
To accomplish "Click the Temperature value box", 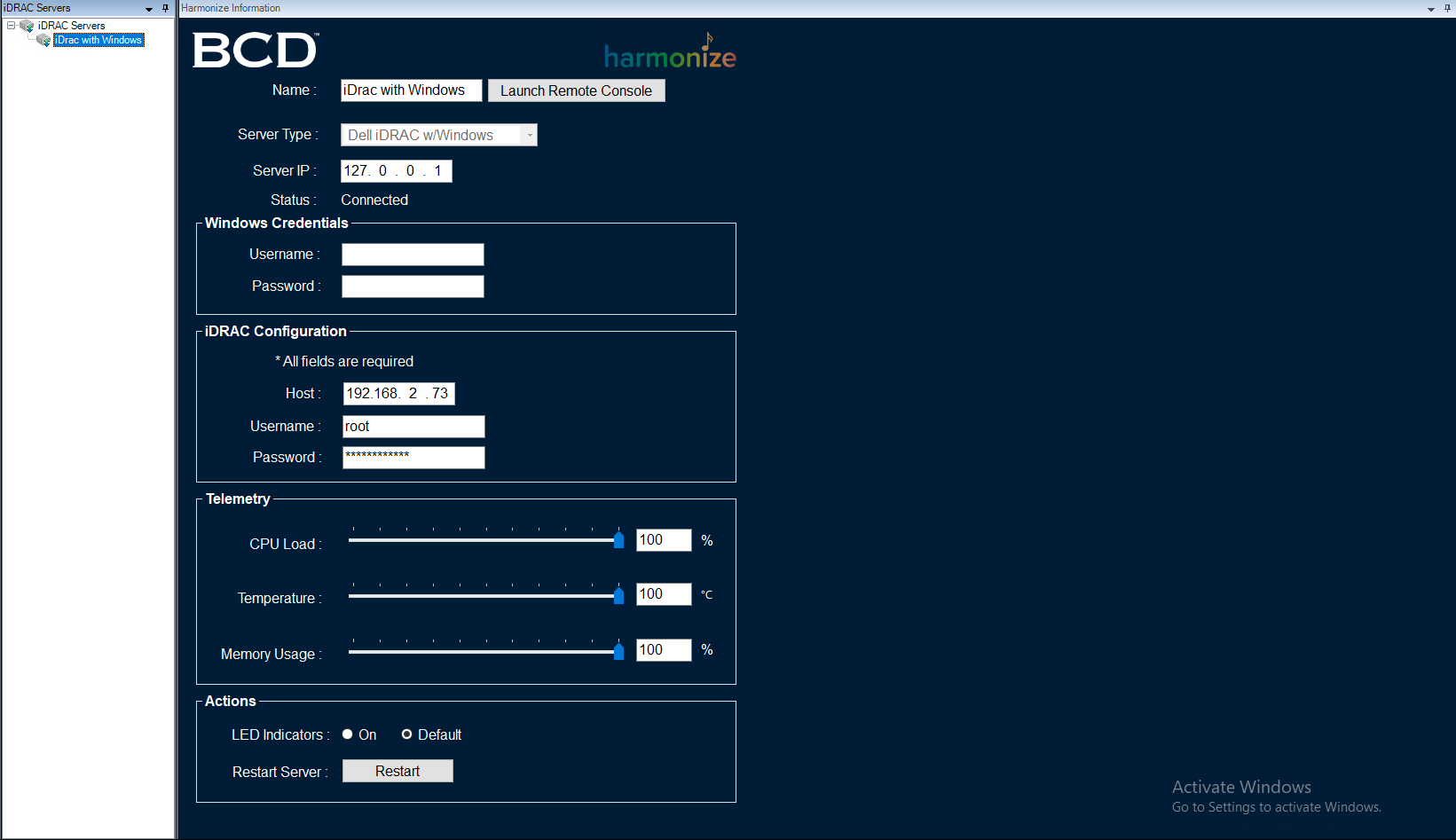I will coord(664,594).
